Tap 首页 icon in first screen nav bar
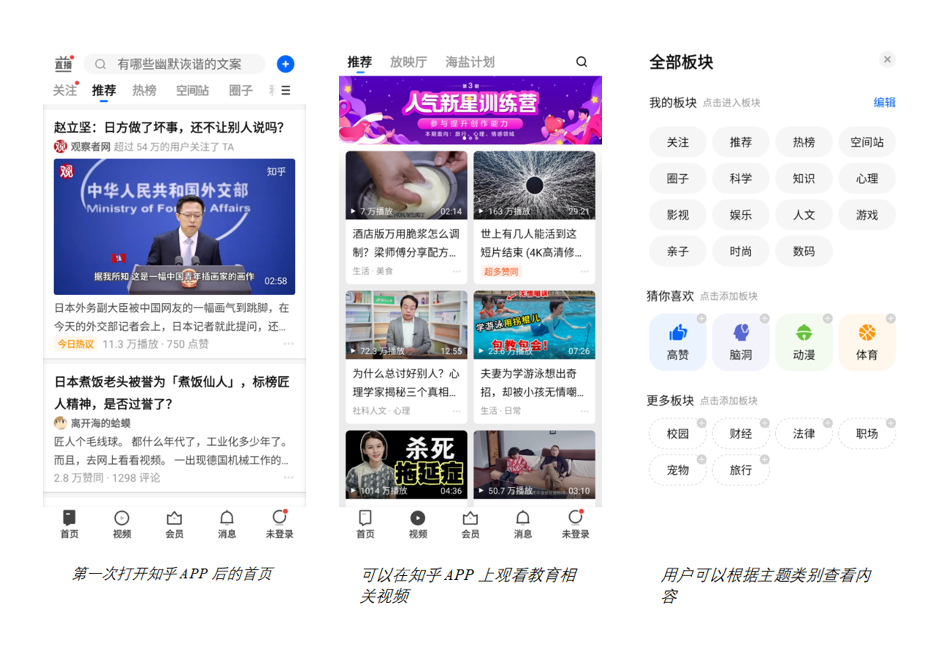The height and width of the screenshot is (649, 928). [x=69, y=524]
